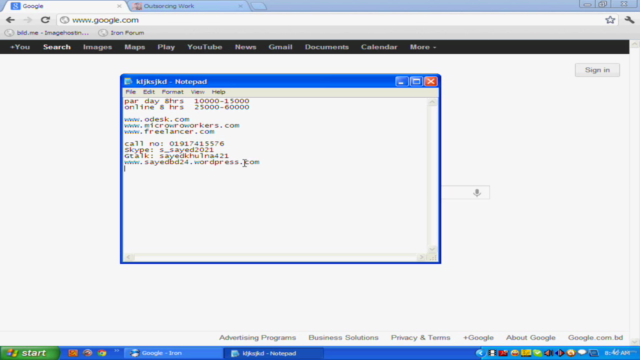Close the Outsourcing Work tab

(x=240, y=6)
